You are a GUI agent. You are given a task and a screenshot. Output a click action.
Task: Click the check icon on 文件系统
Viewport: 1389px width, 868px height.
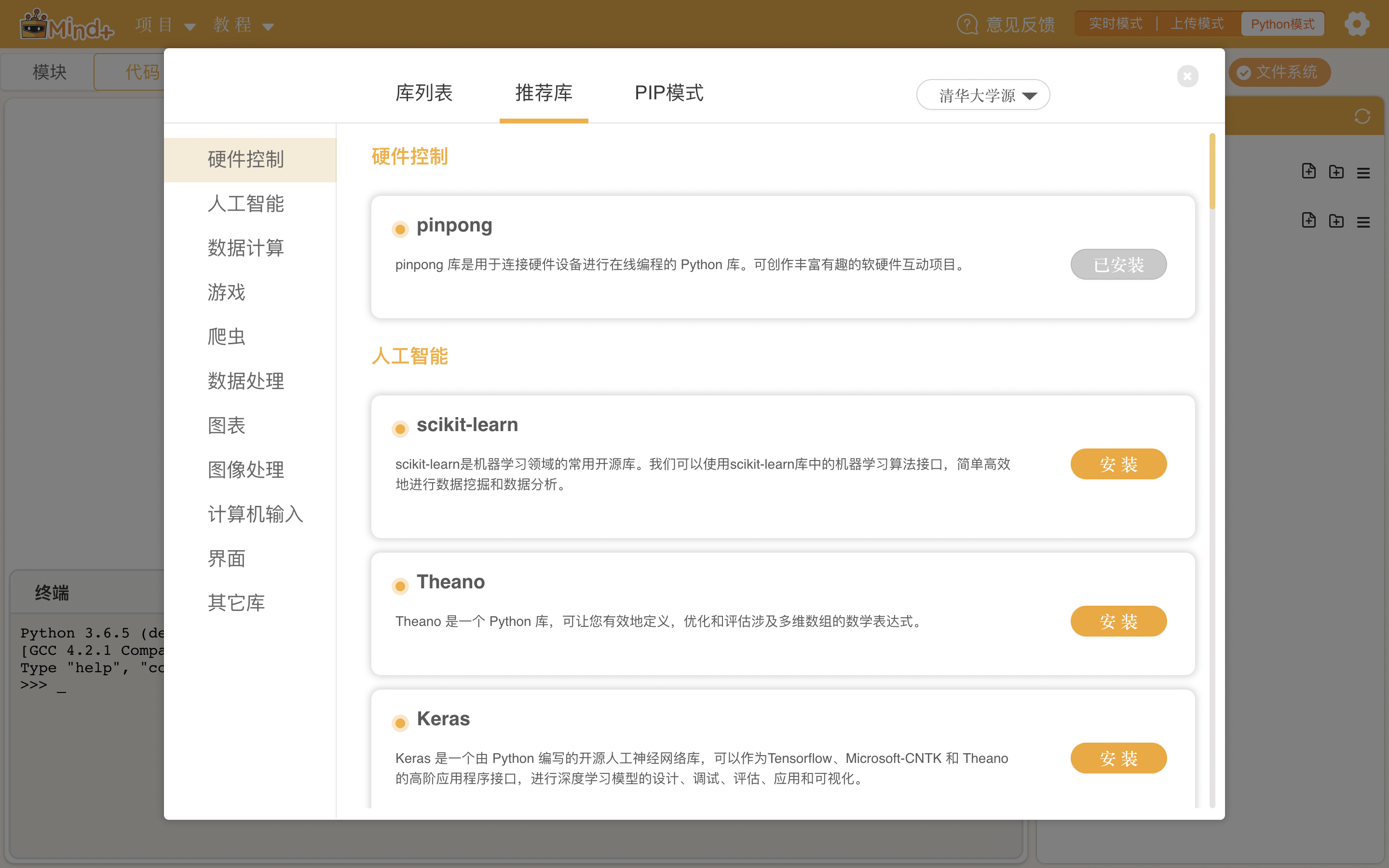[x=1244, y=72]
